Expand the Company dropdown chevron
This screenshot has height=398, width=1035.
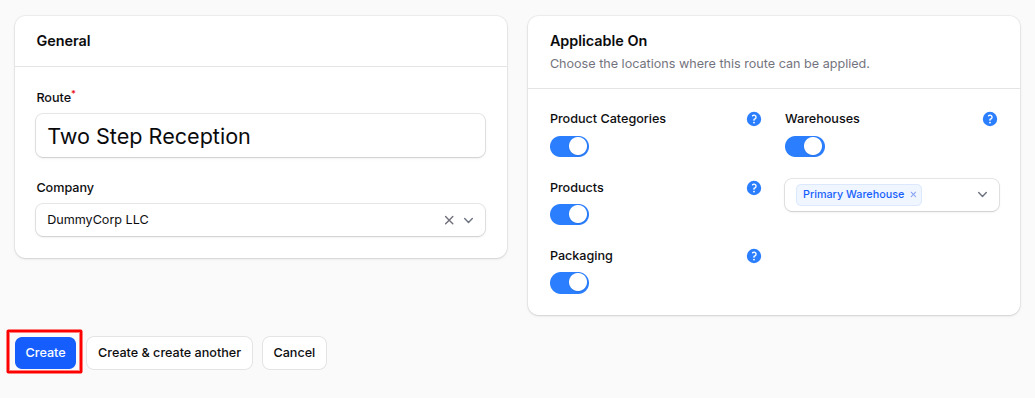tap(469, 220)
